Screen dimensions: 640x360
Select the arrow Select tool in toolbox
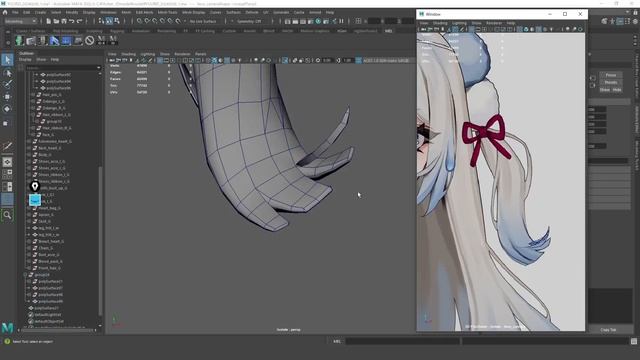[x=7, y=60]
